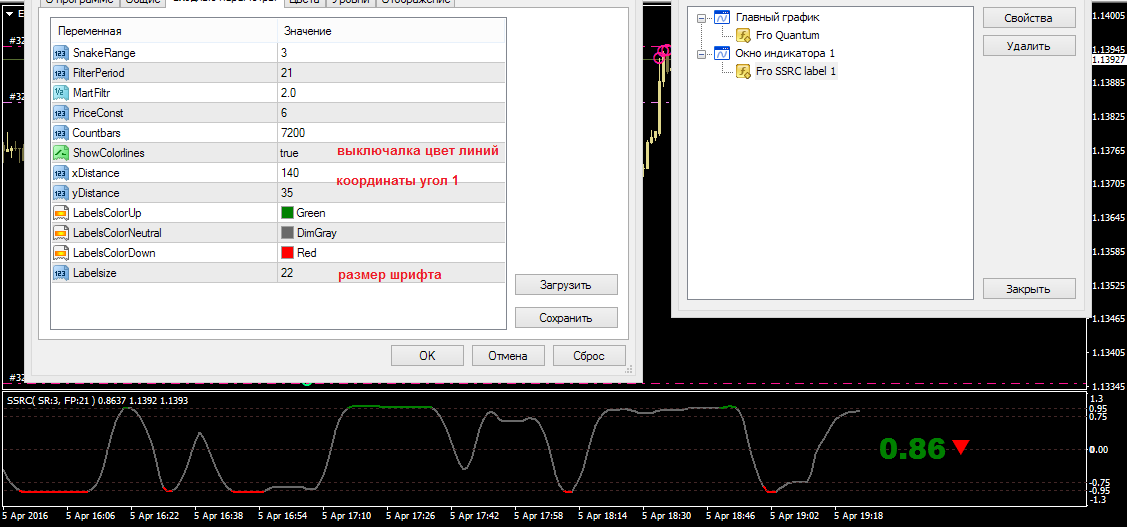
Task: Click the indicator icon beside Fro SSRC label 1
Action: point(743,70)
